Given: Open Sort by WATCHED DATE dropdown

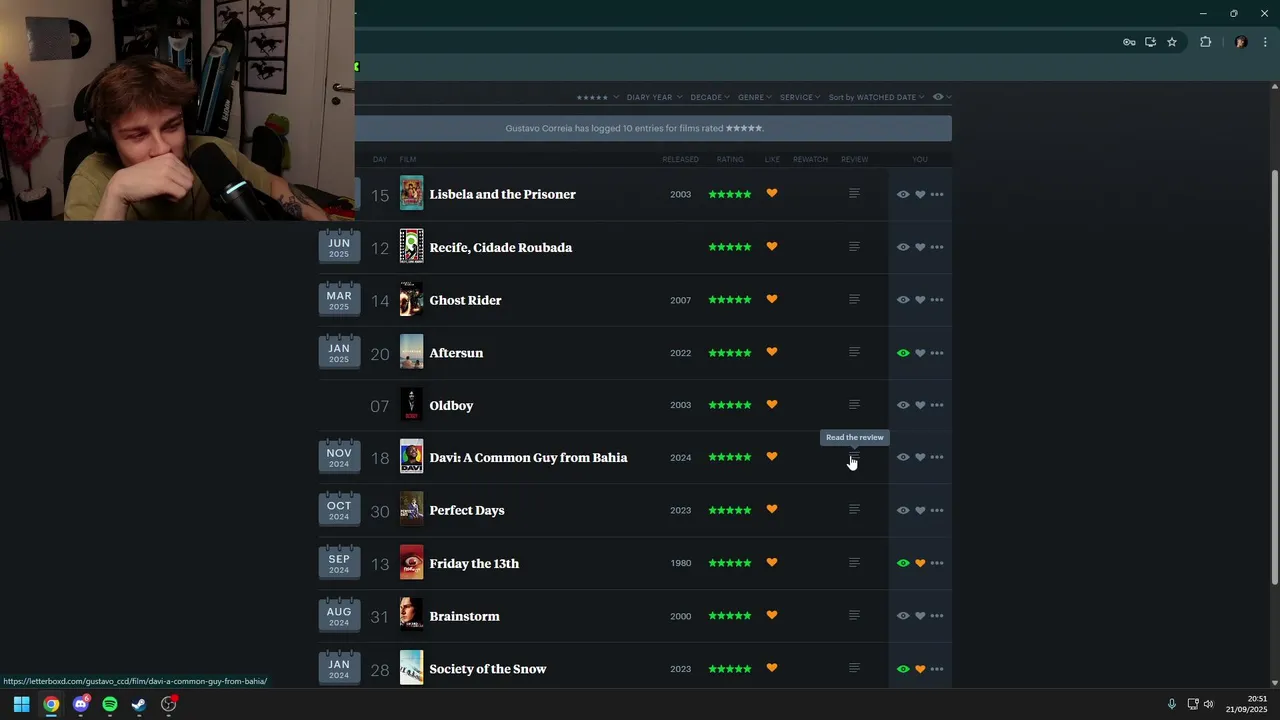Looking at the screenshot, I should click(x=876, y=97).
